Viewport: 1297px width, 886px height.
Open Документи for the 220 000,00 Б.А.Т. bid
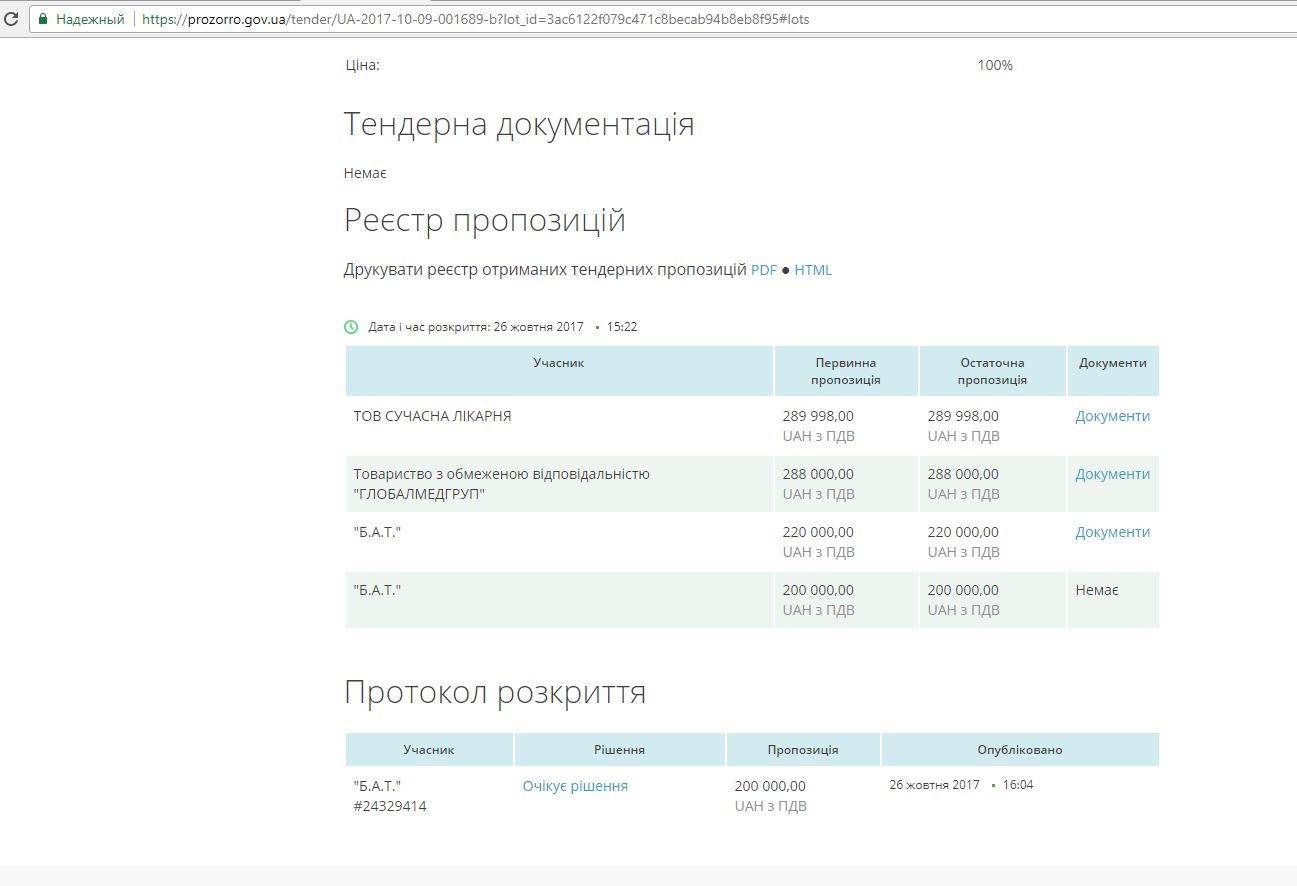pos(1112,532)
